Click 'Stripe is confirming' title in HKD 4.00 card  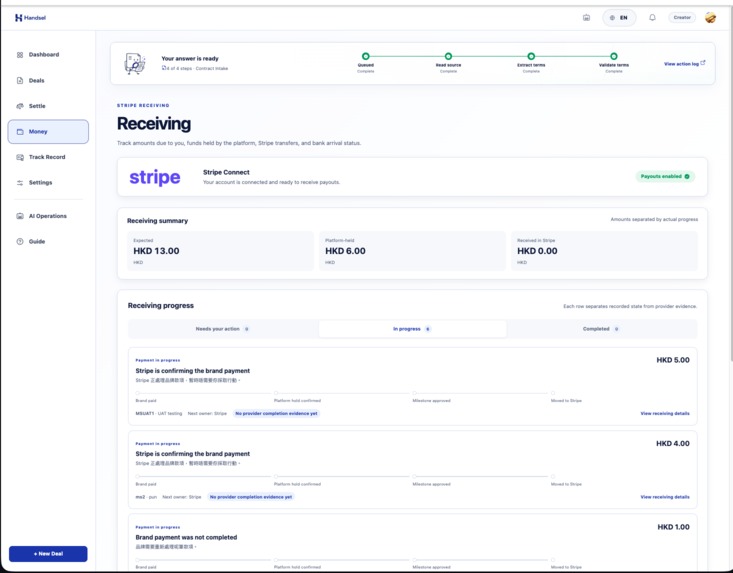(x=193, y=454)
